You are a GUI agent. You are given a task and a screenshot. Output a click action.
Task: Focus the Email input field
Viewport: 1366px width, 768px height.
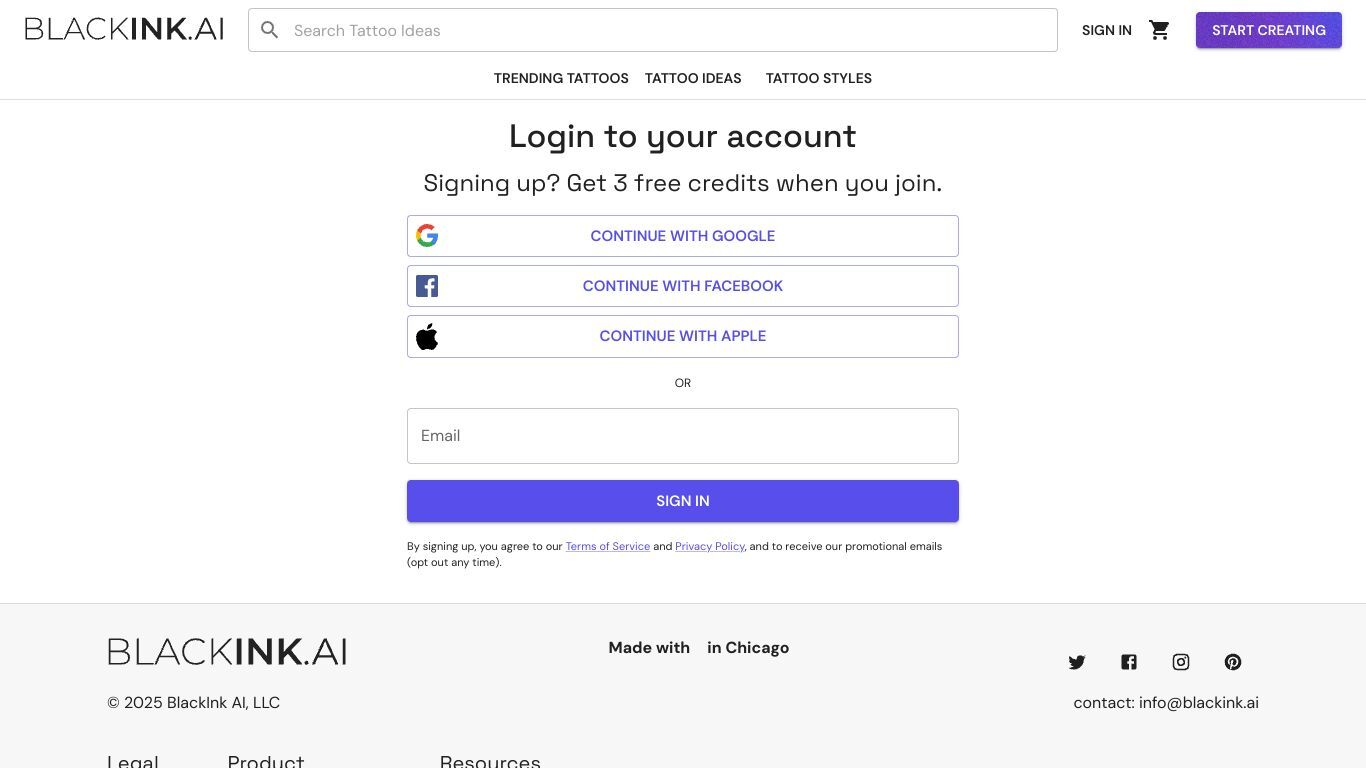pos(683,436)
